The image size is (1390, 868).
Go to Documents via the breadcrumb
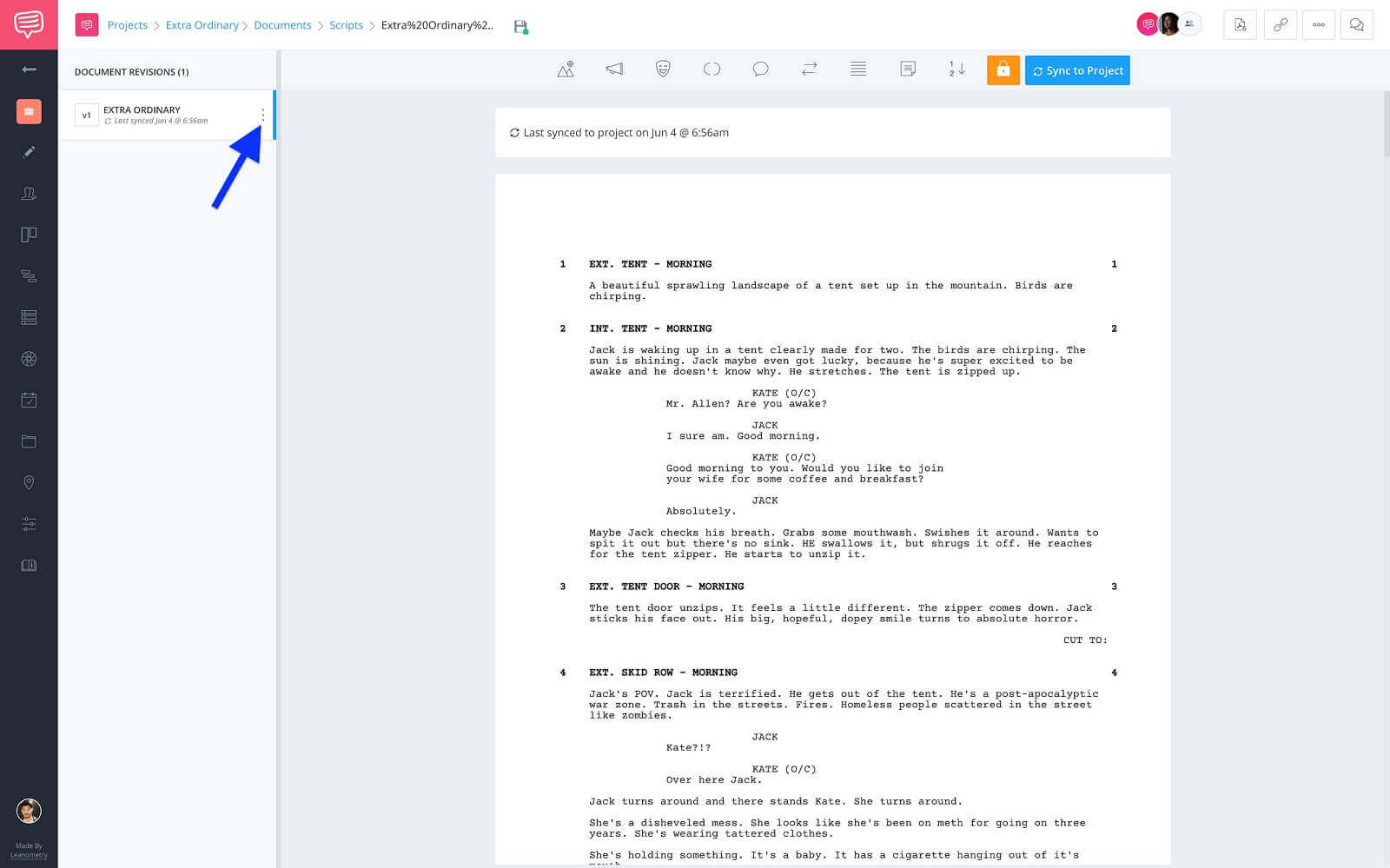(x=282, y=25)
